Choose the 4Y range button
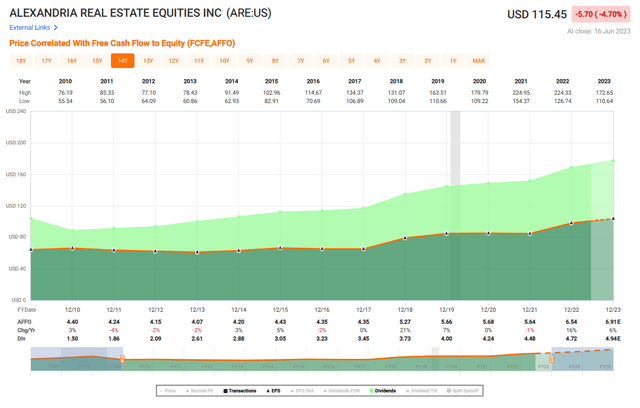Viewport: 640px width, 408px height. [x=377, y=61]
